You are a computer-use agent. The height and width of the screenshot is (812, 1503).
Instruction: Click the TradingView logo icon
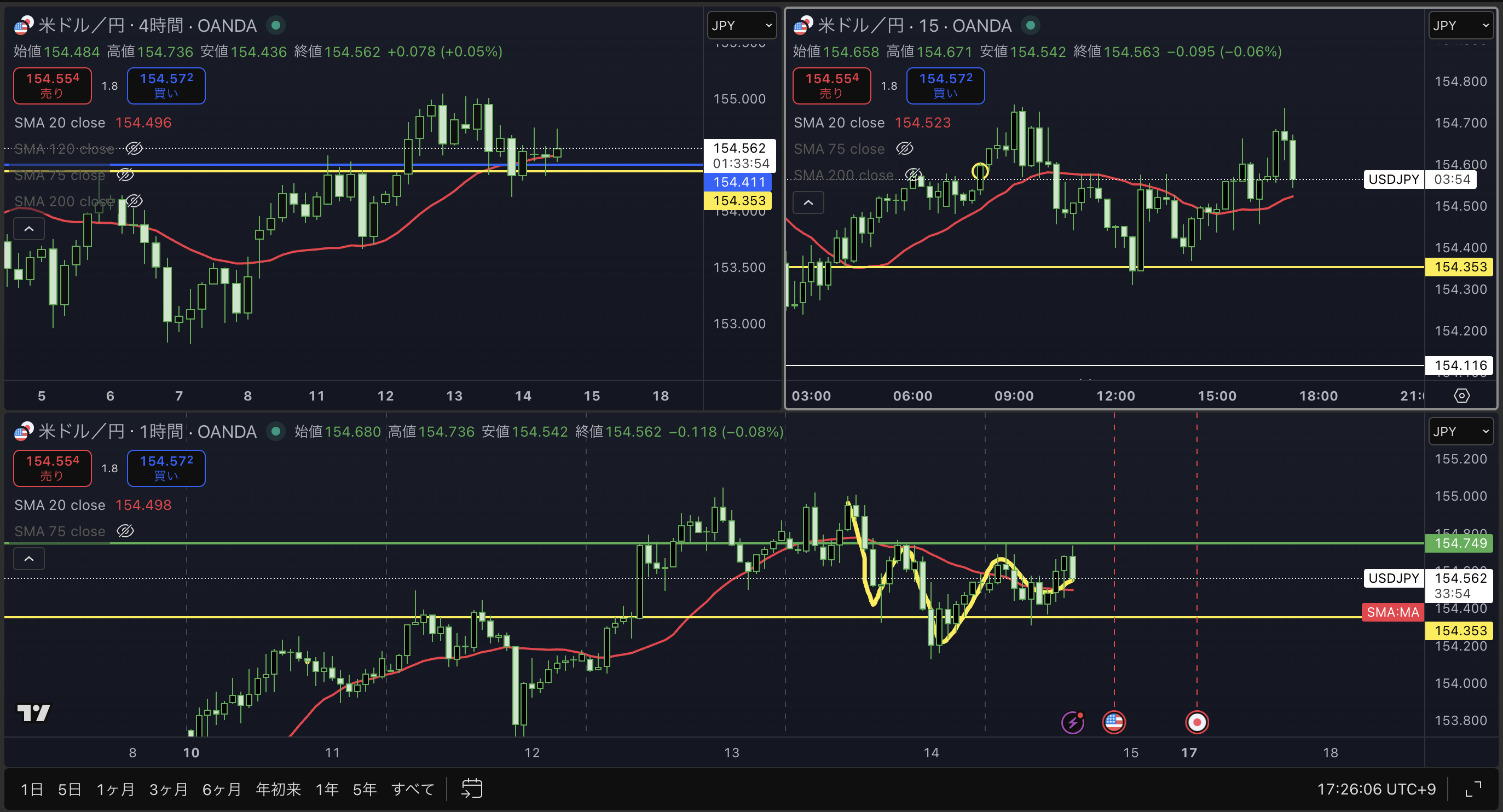(33, 712)
